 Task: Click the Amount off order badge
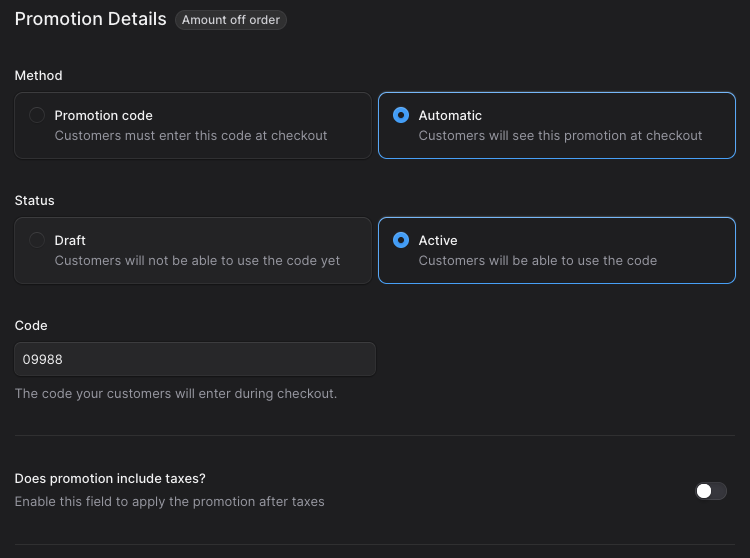pos(231,20)
